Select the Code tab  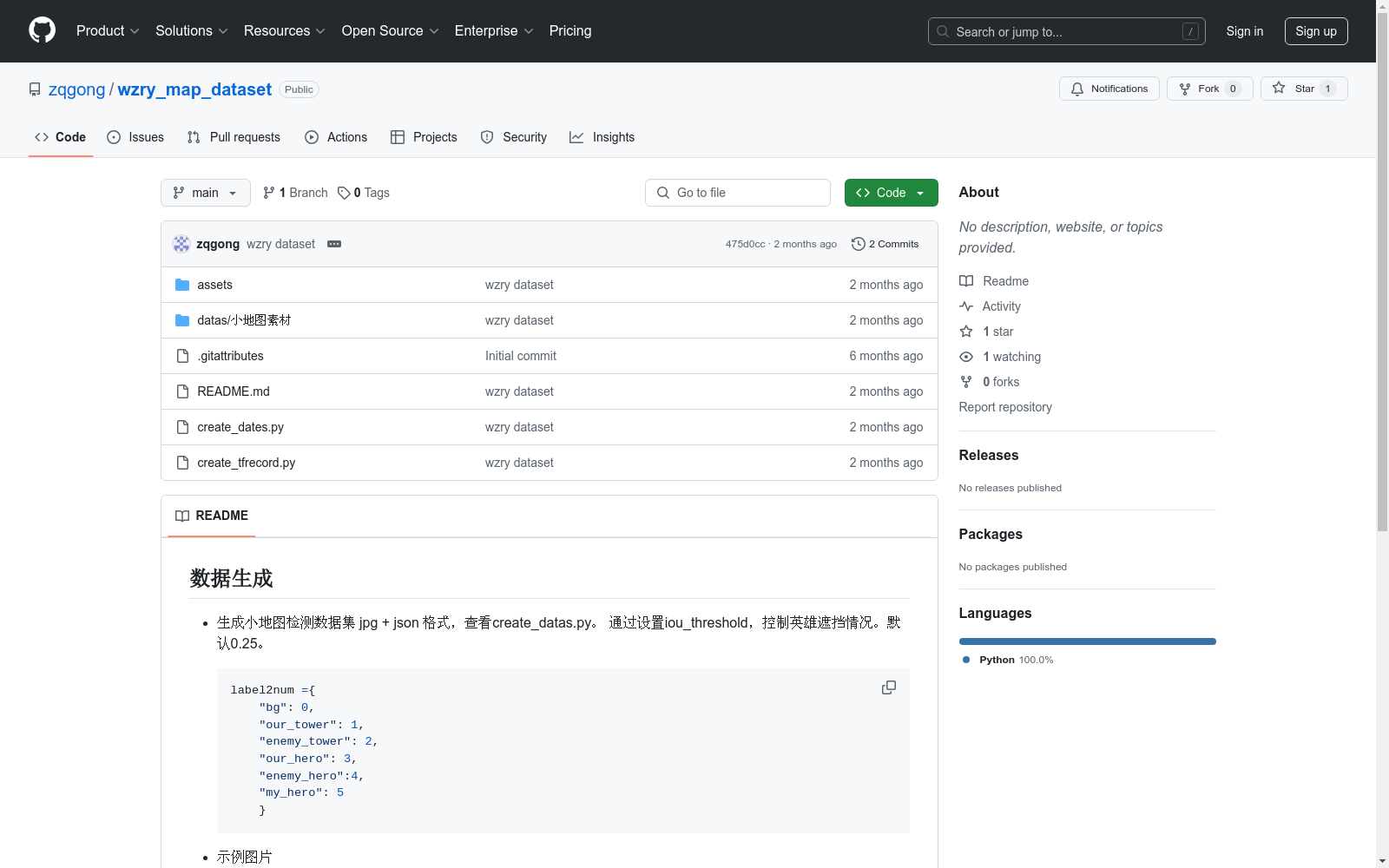60,137
